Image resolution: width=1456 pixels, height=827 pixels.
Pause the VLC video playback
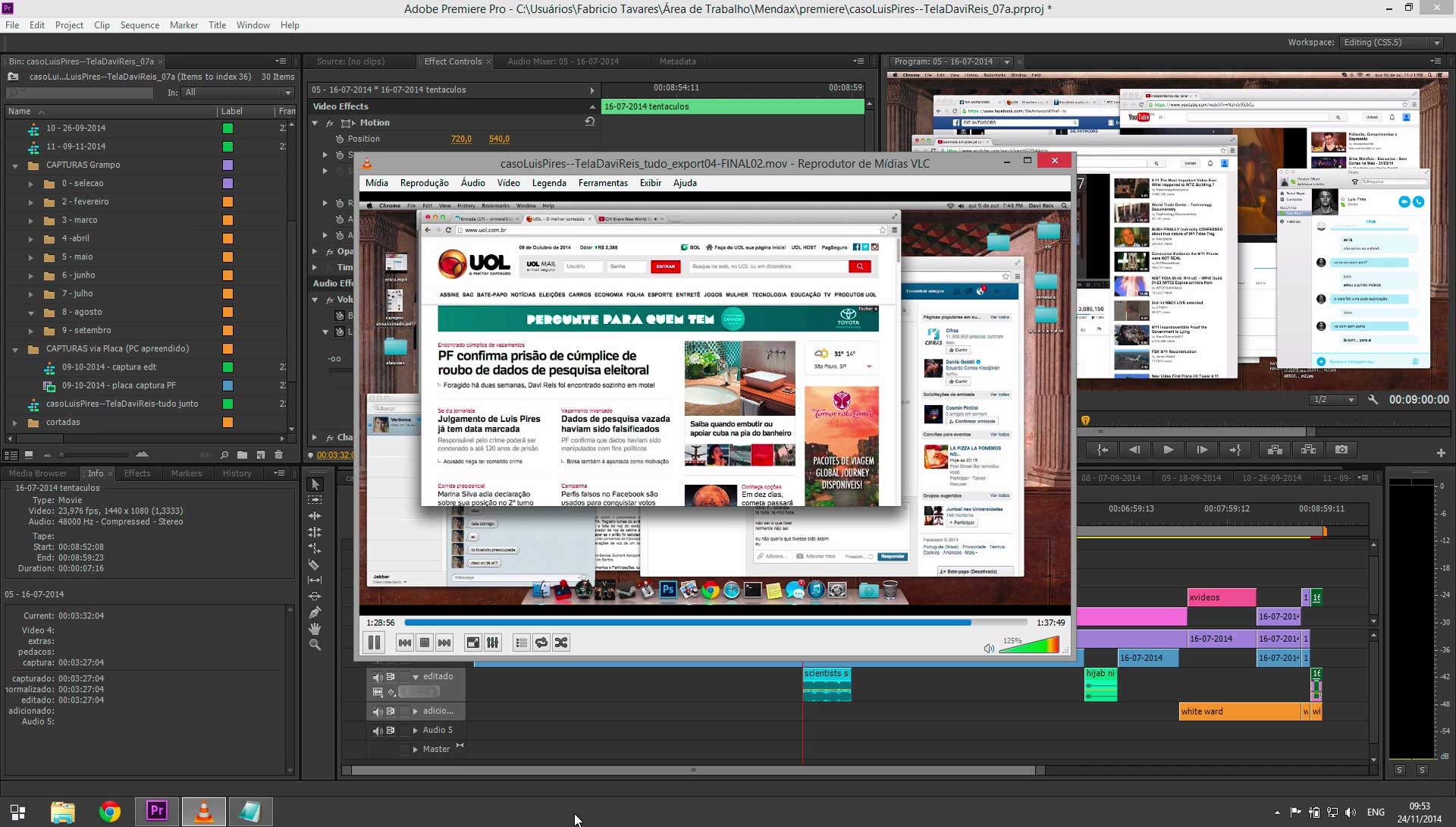[x=374, y=643]
